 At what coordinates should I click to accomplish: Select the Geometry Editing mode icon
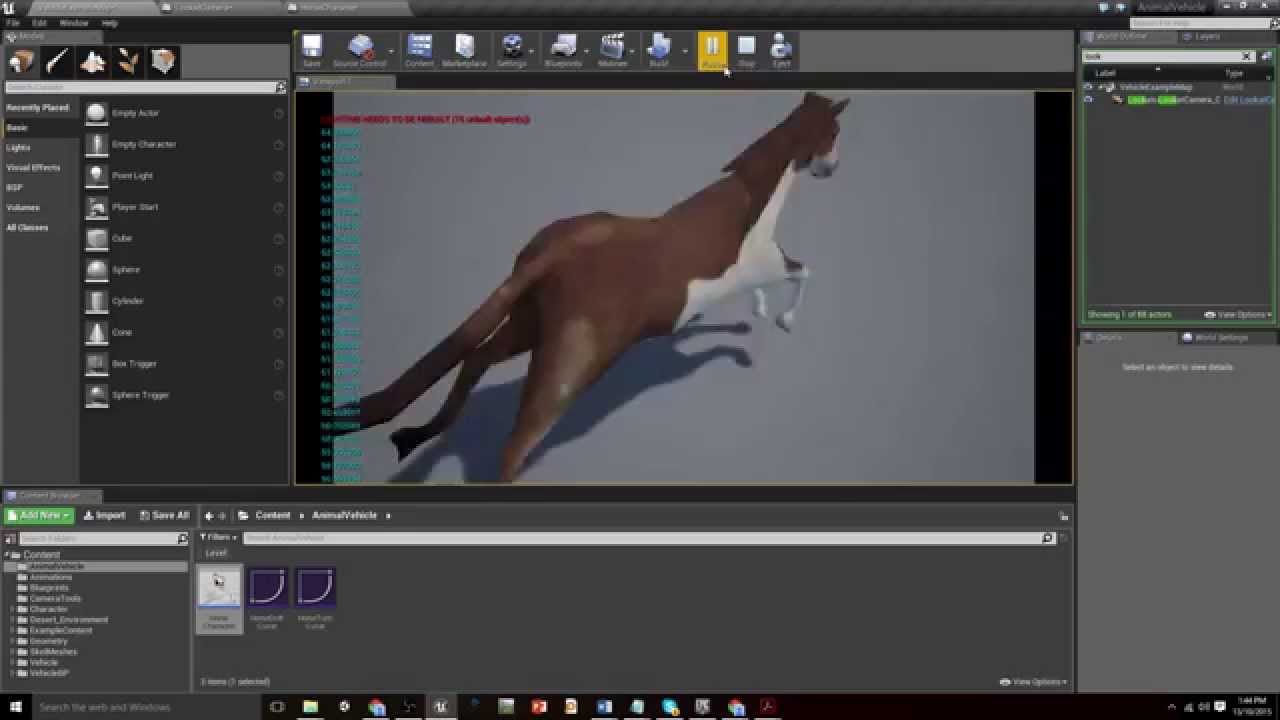tap(164, 62)
